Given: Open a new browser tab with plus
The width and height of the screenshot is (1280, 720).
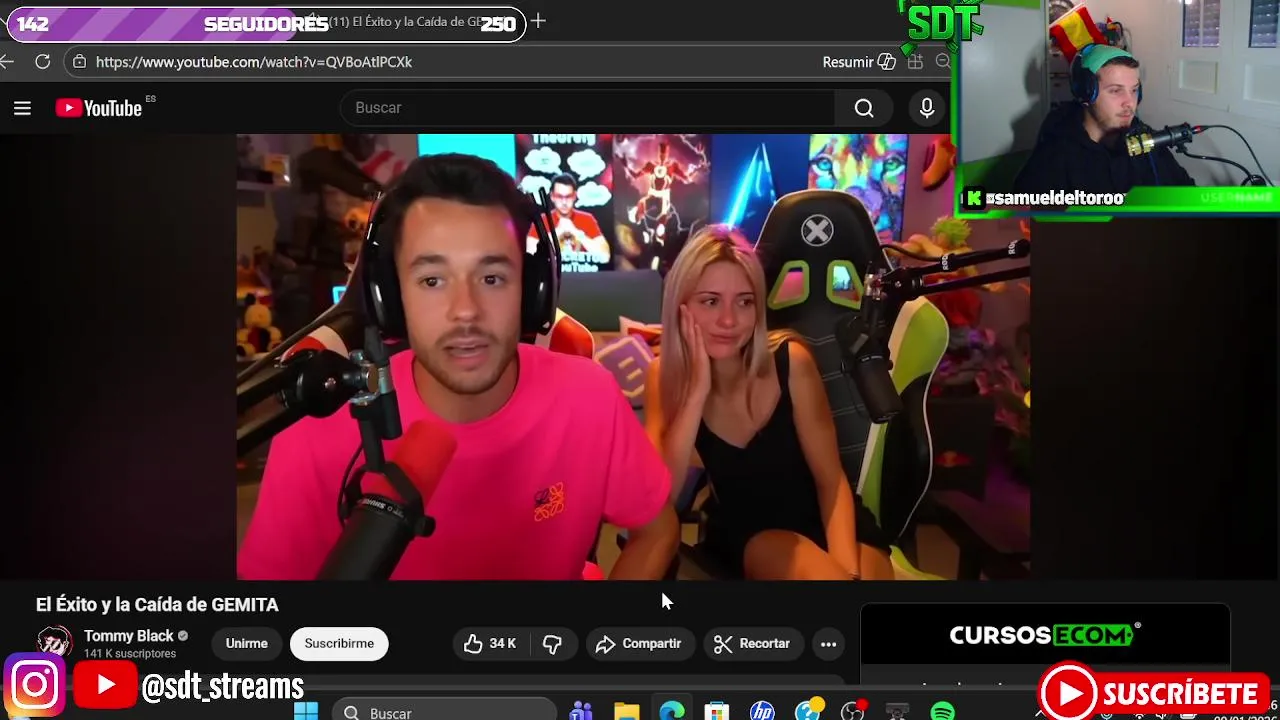Looking at the screenshot, I should pyautogui.click(x=538, y=21).
